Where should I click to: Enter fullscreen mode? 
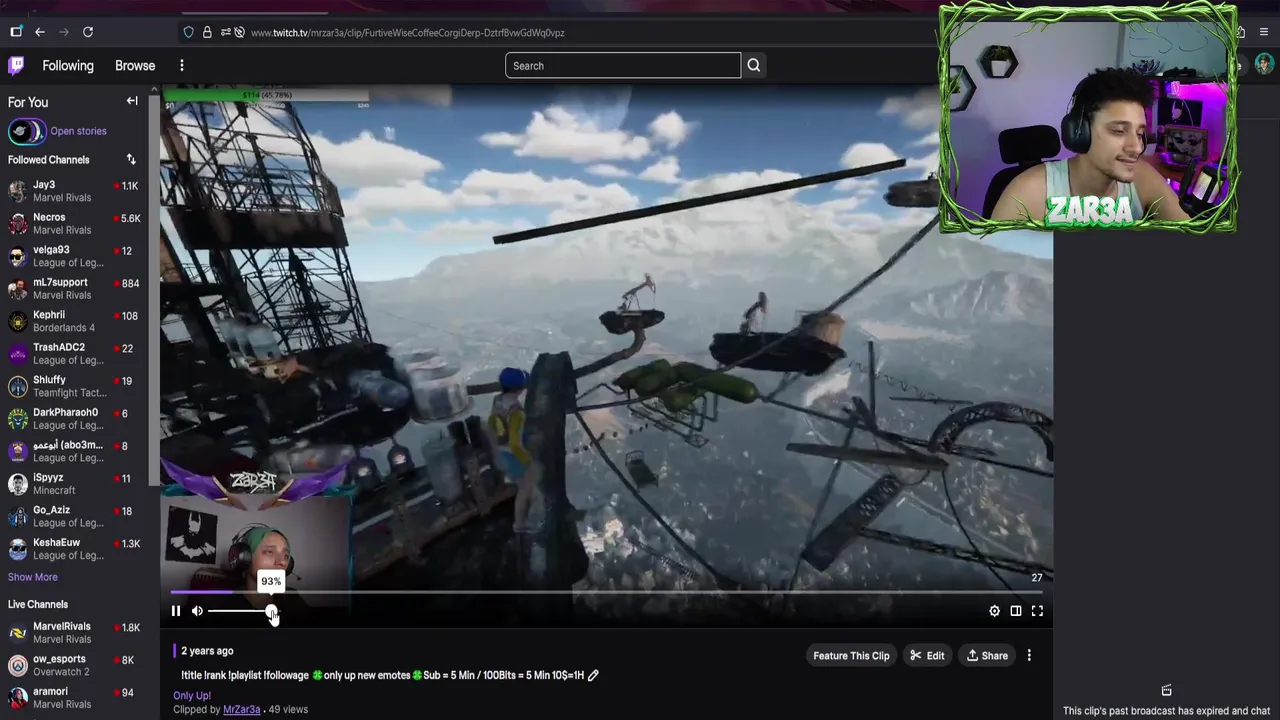(x=1037, y=611)
